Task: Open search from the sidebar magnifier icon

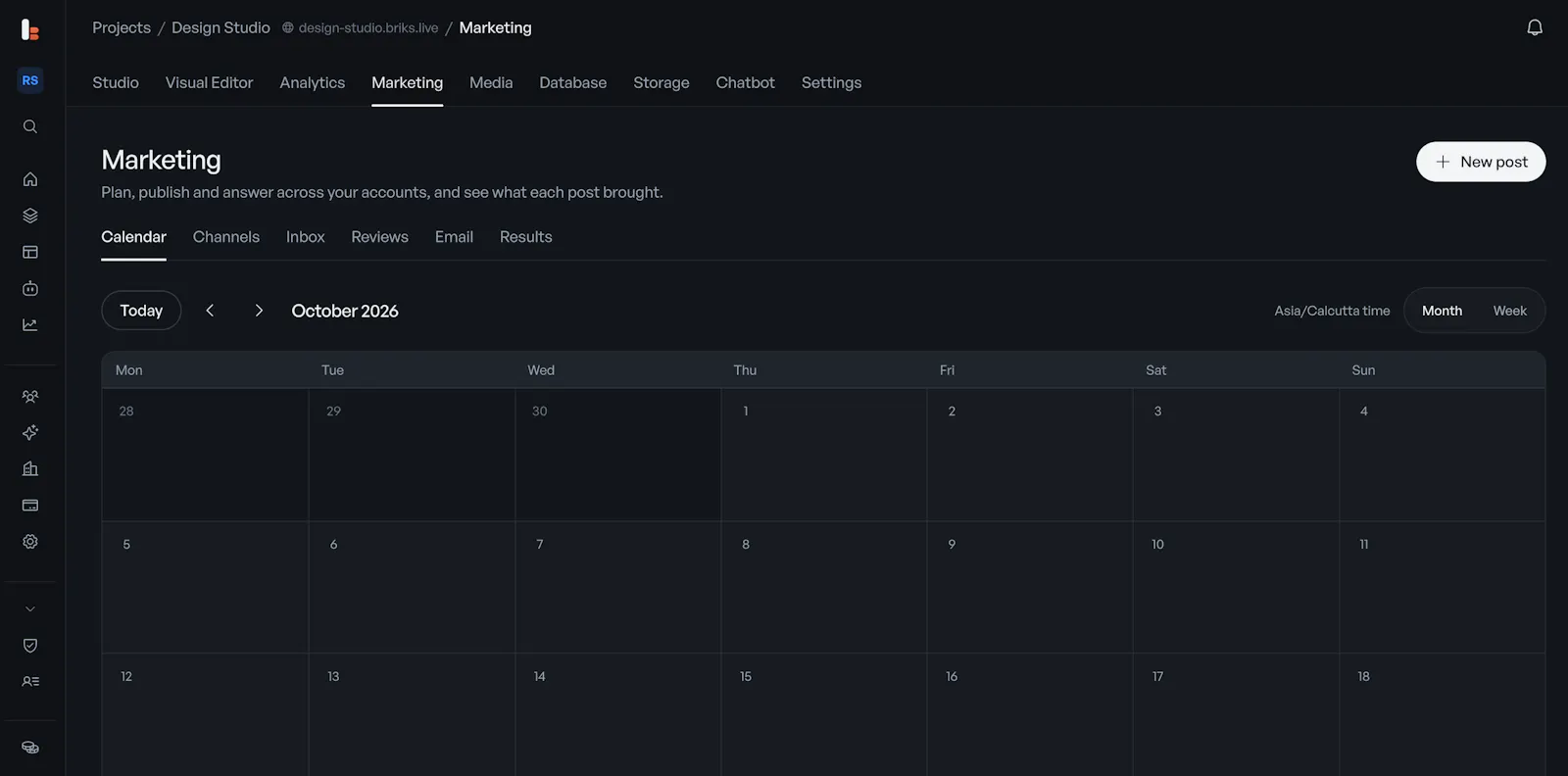Action: pos(30,126)
